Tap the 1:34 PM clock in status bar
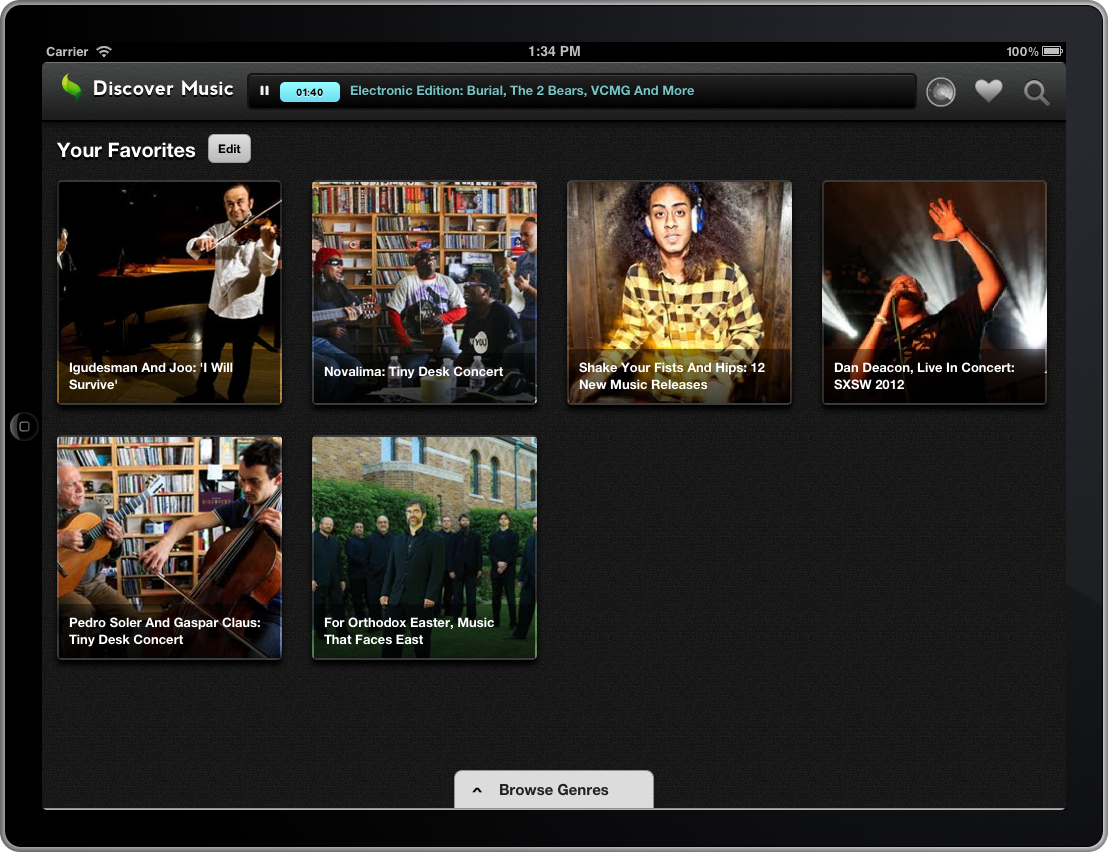The width and height of the screenshot is (1108, 852). 554,51
